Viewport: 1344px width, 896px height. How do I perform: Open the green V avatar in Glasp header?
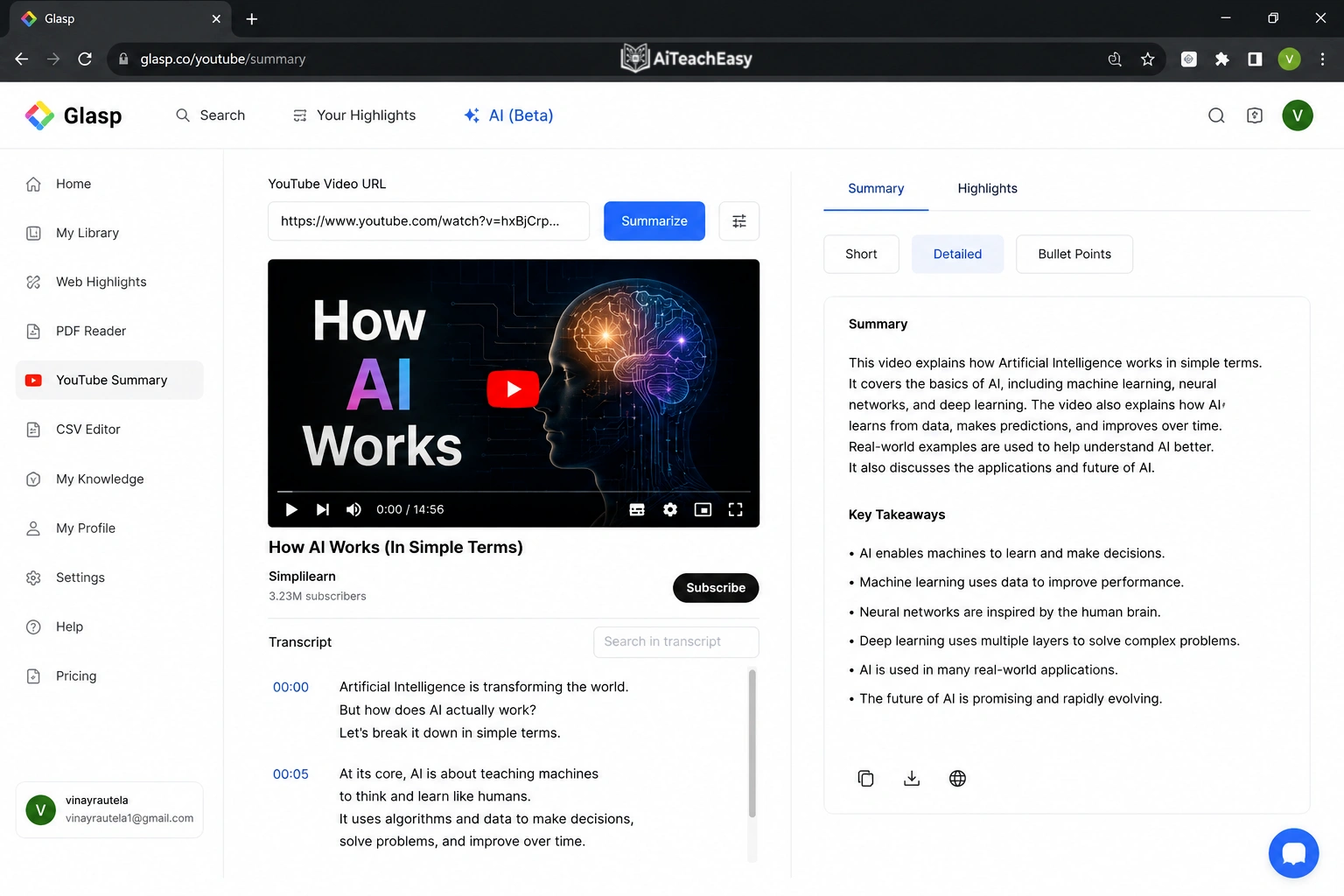(x=1298, y=115)
